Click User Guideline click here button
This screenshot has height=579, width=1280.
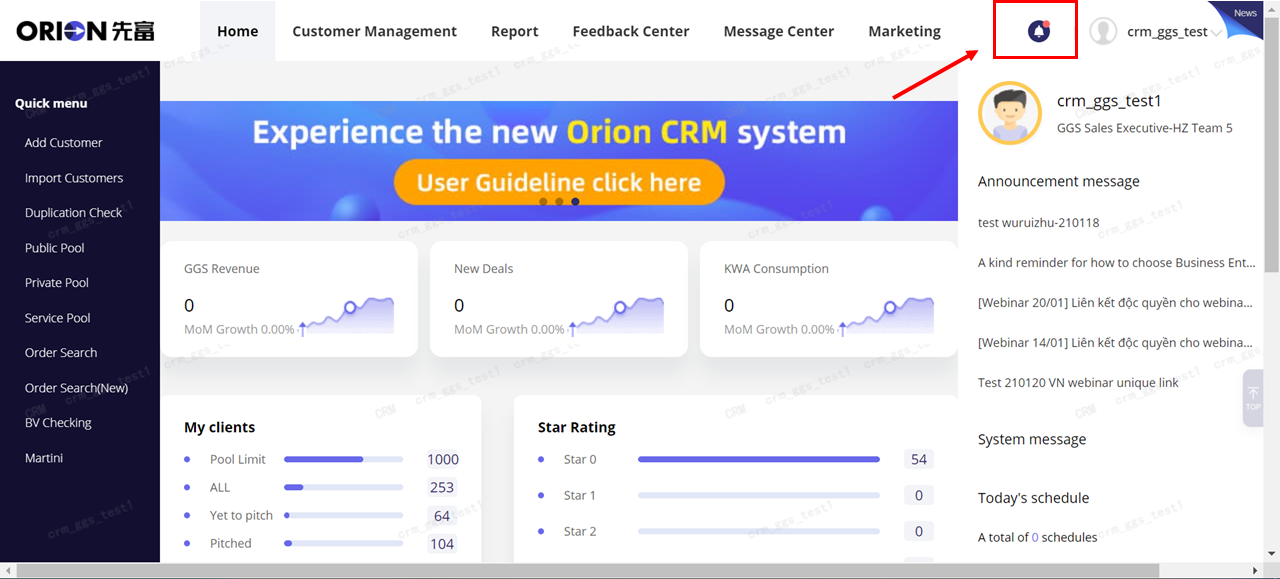(559, 183)
